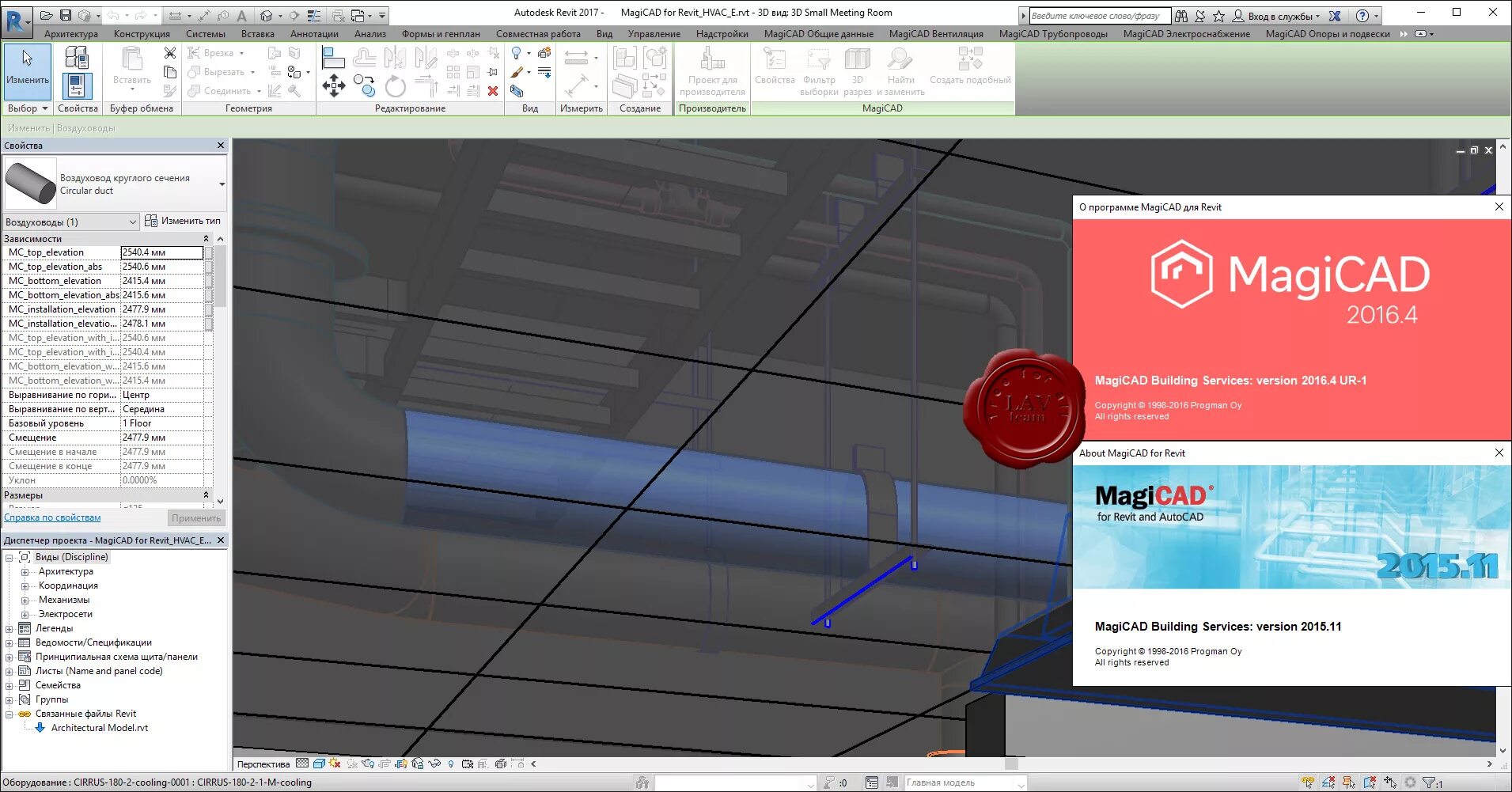The image size is (1512, 792).
Task: Open Favorites star icon in title bar
Action: click(1218, 16)
